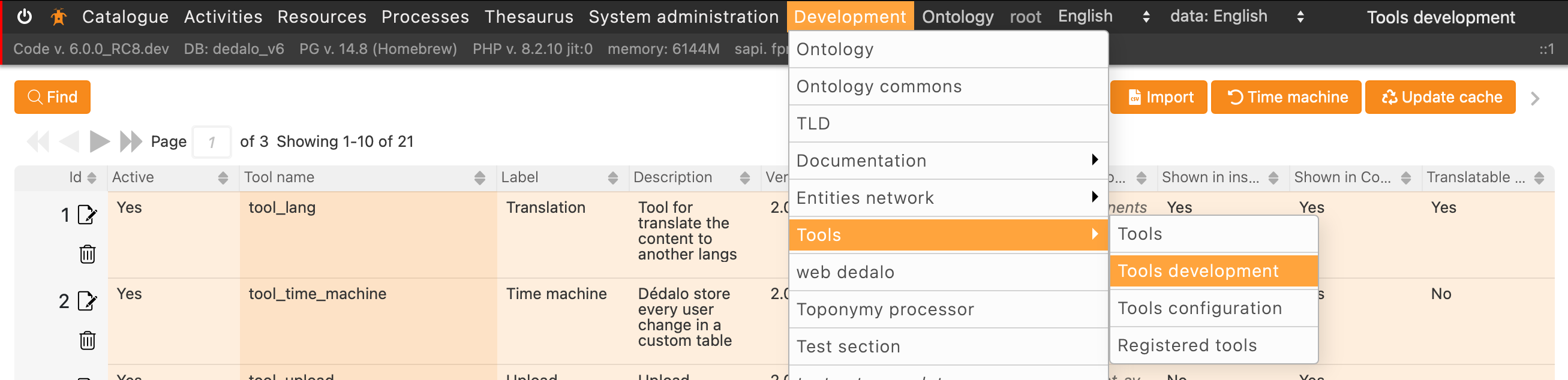
Task: Click the Time machine button
Action: (x=1286, y=97)
